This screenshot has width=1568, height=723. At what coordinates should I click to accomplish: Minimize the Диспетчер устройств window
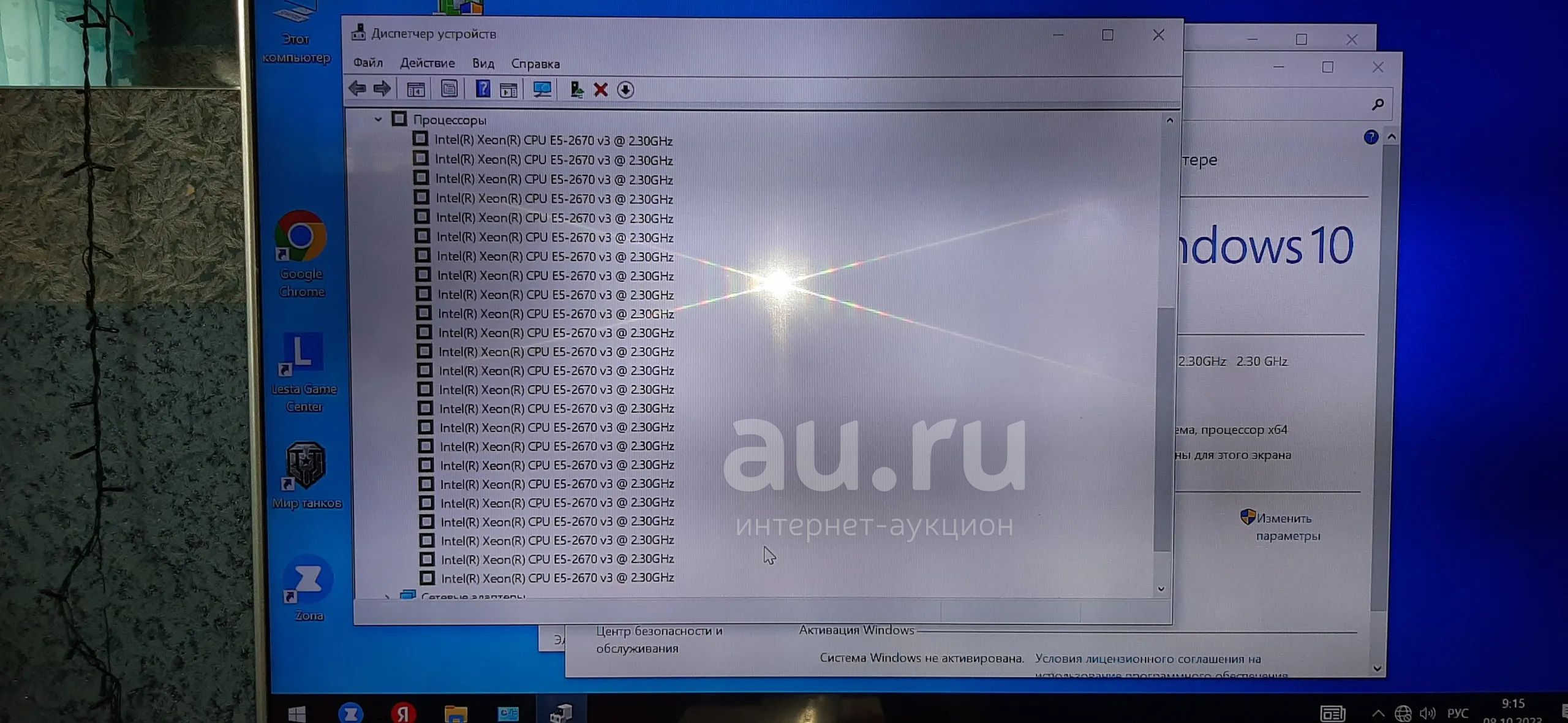pos(1058,35)
